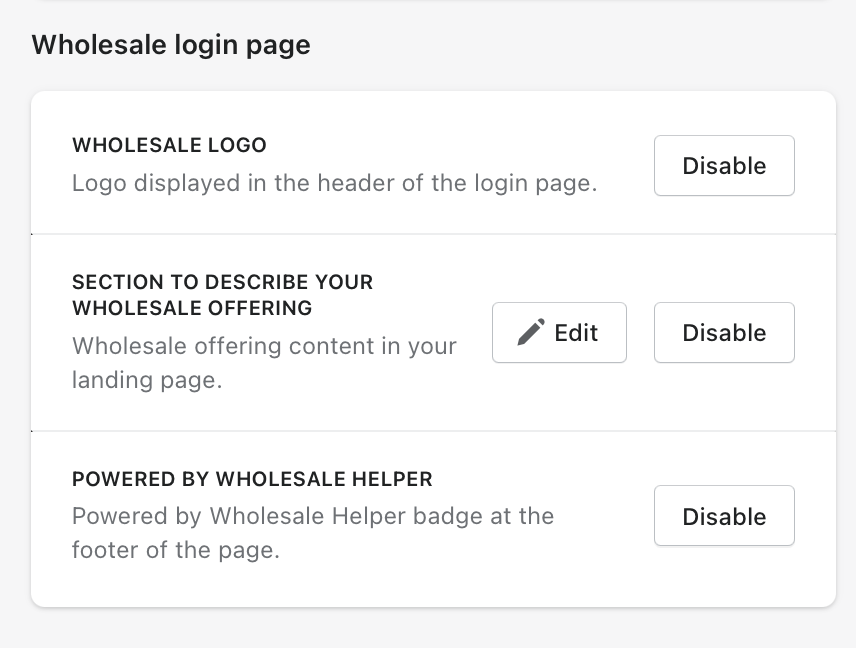This screenshot has width=856, height=648.
Task: Click the 'footer of the page.' text
Action: click(x=175, y=550)
